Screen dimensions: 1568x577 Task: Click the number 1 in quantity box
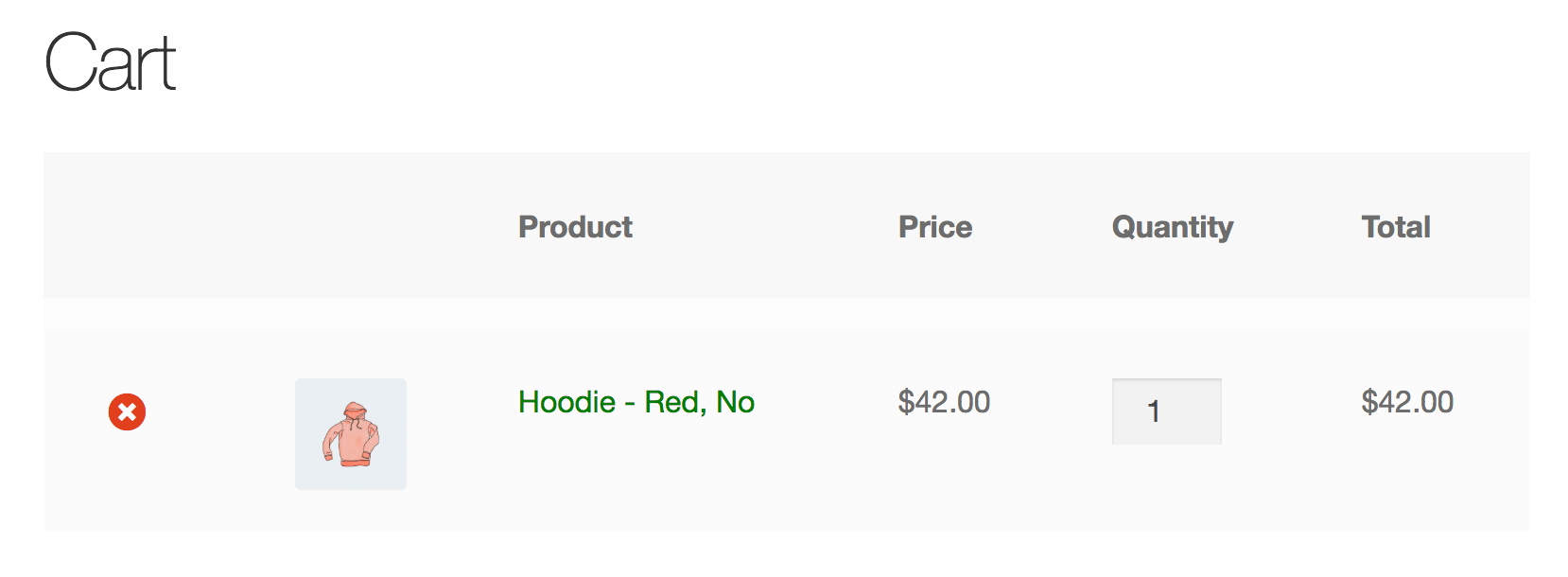pyautogui.click(x=1154, y=411)
